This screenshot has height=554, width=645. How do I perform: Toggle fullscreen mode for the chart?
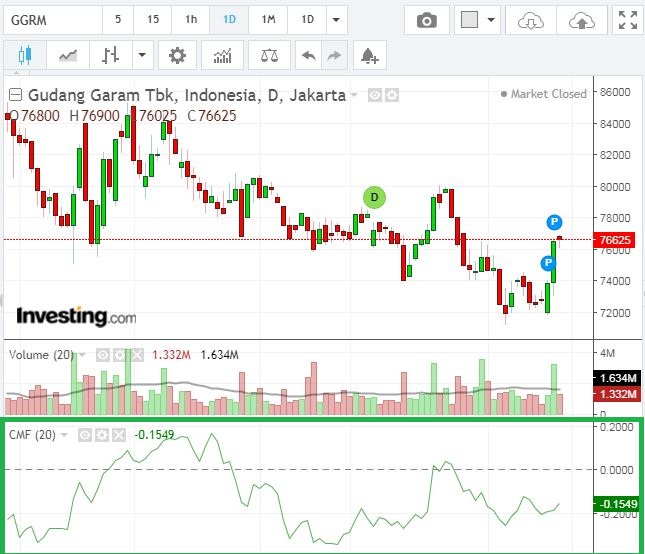tap(628, 20)
